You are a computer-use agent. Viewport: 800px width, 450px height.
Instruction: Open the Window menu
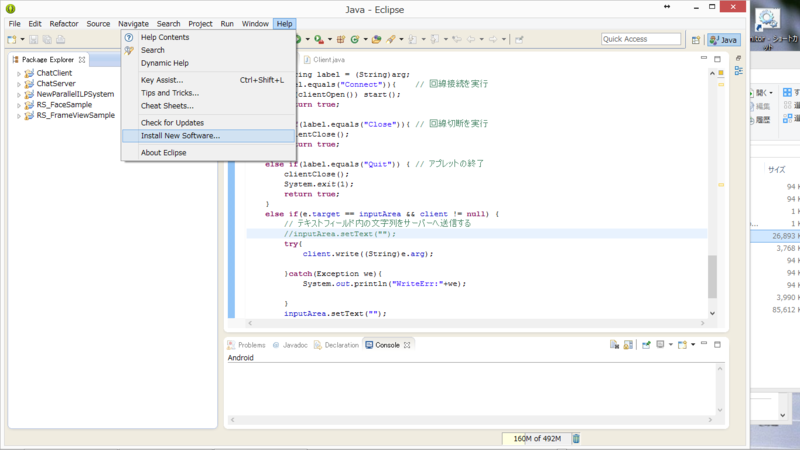(x=255, y=24)
